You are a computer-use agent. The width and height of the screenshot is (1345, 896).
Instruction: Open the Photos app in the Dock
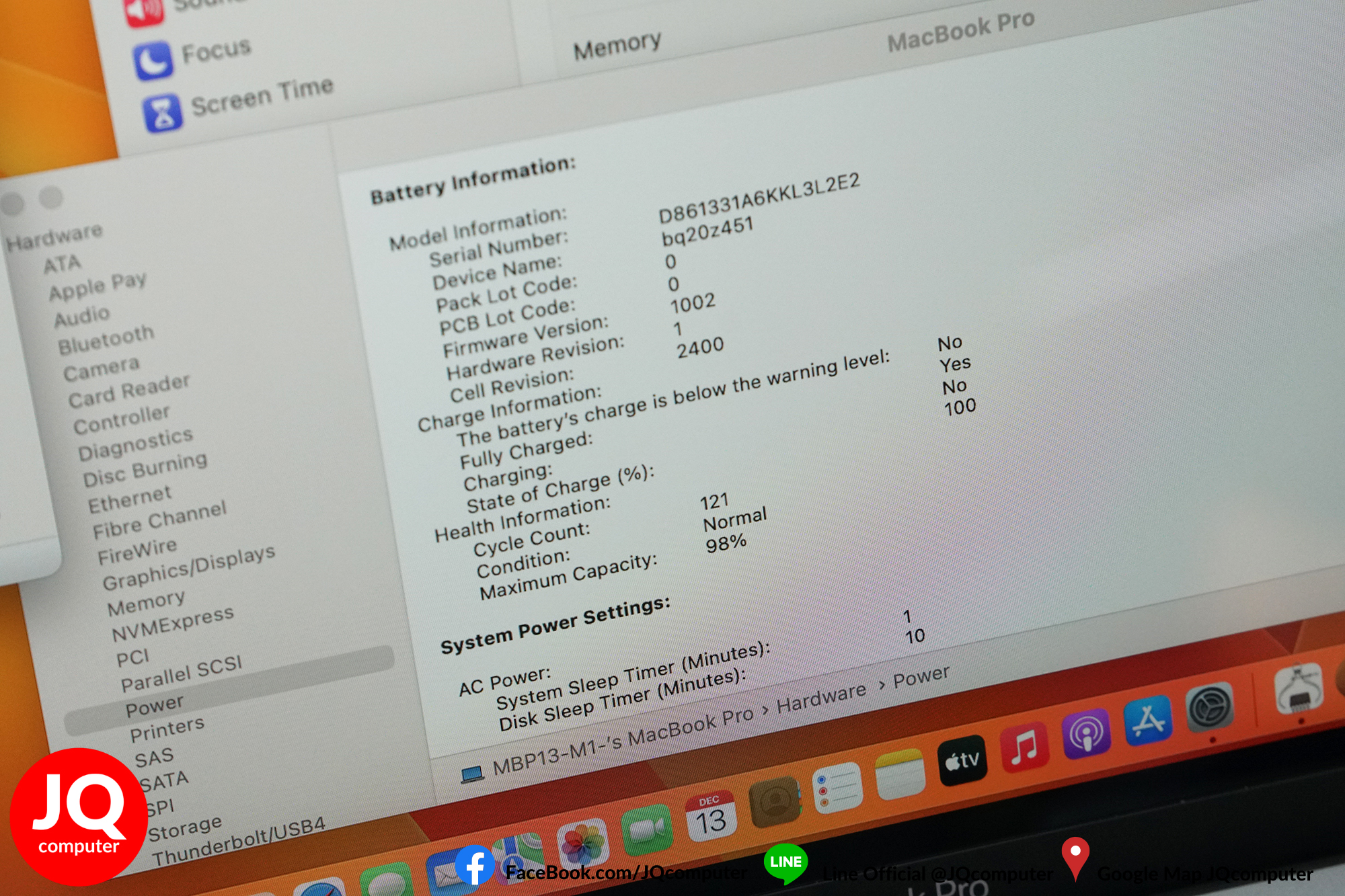pos(582,844)
